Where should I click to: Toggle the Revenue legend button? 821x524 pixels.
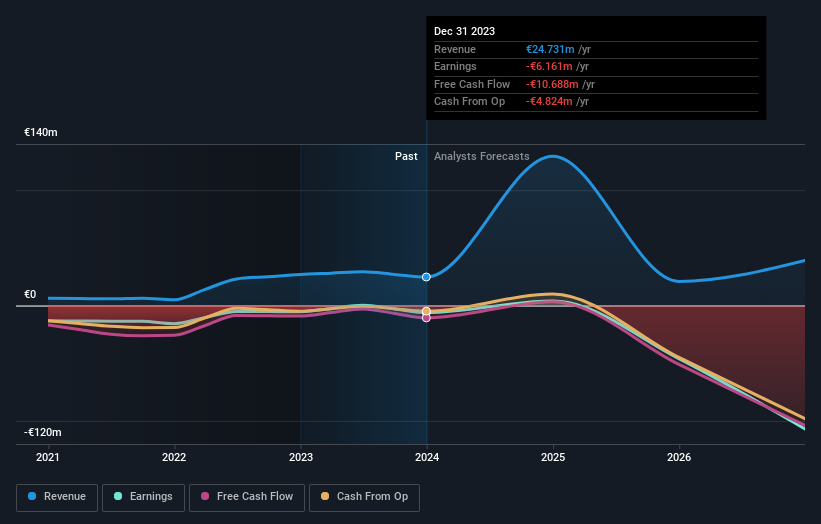[57, 497]
